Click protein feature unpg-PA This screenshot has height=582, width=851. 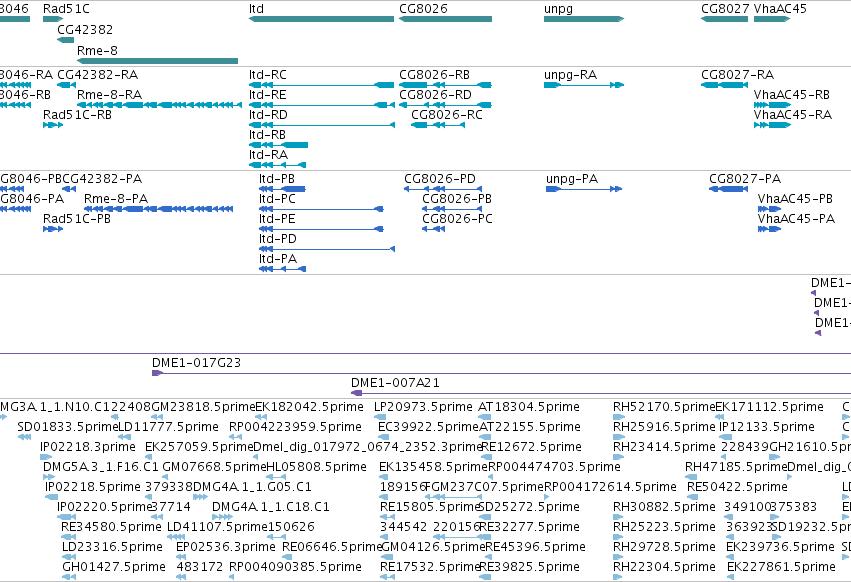point(584,189)
